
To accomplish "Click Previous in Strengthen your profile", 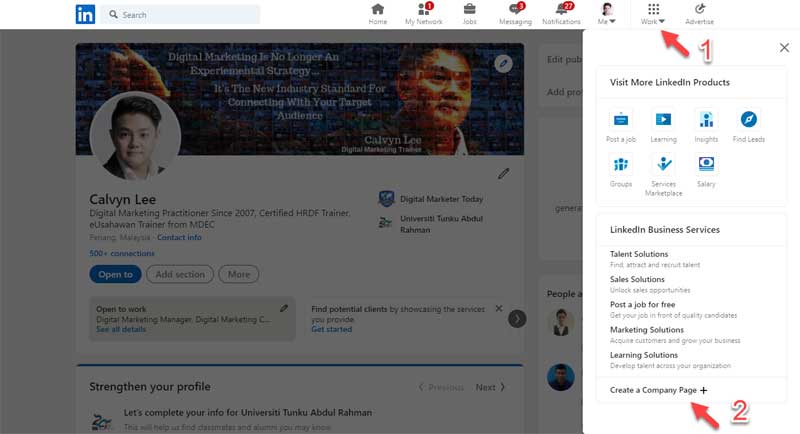I will (441, 387).
